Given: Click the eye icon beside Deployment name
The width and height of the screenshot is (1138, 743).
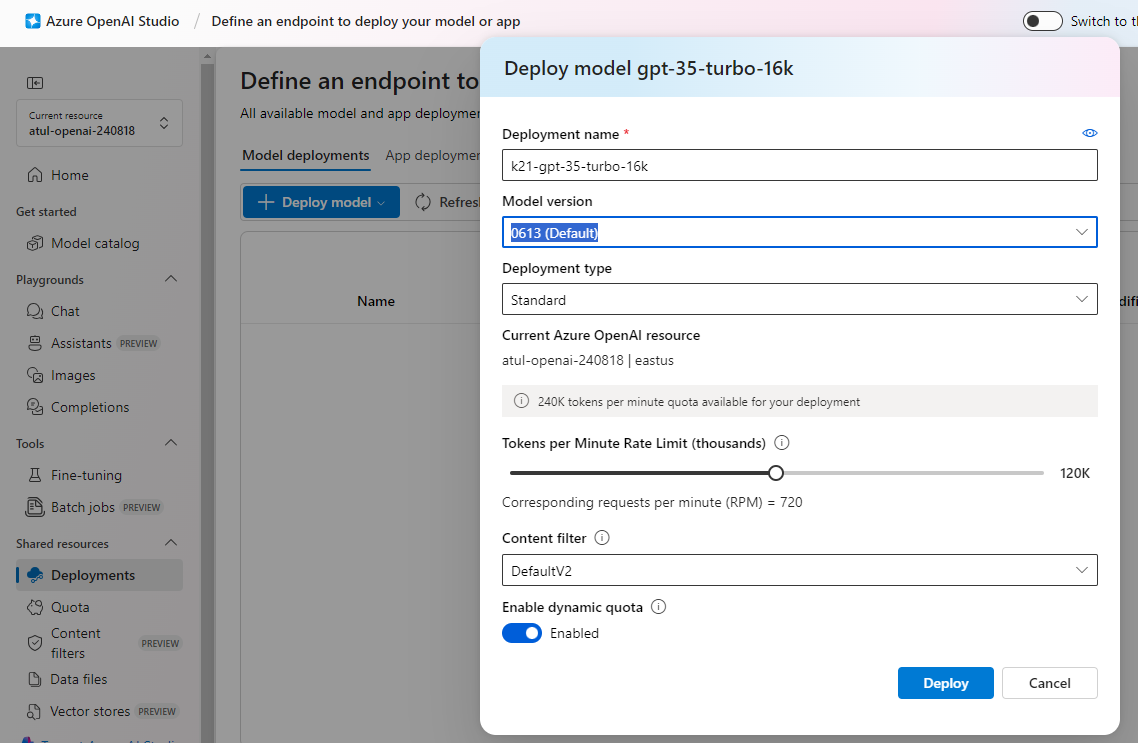Looking at the screenshot, I should tap(1089, 133).
